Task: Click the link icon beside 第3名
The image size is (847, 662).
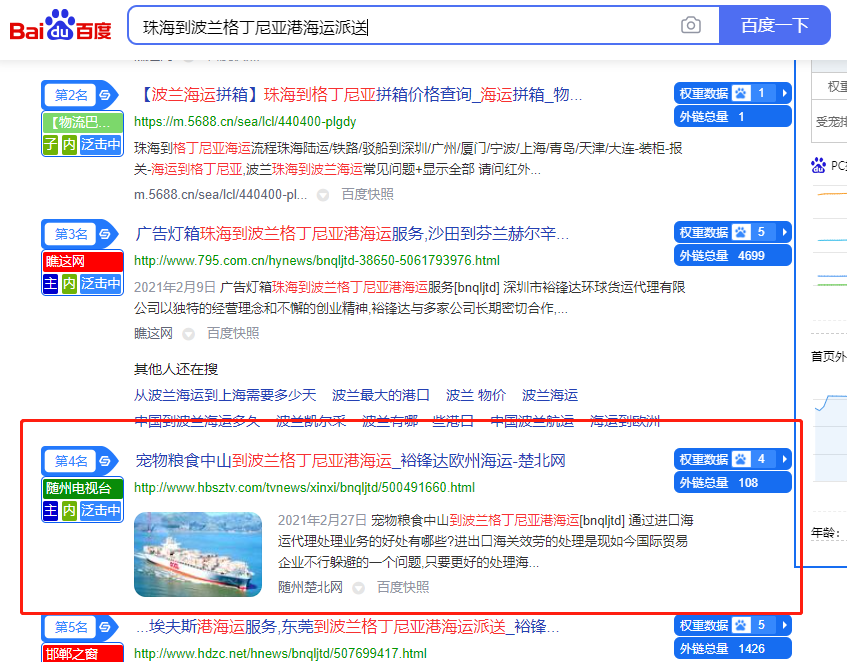Action: point(105,234)
